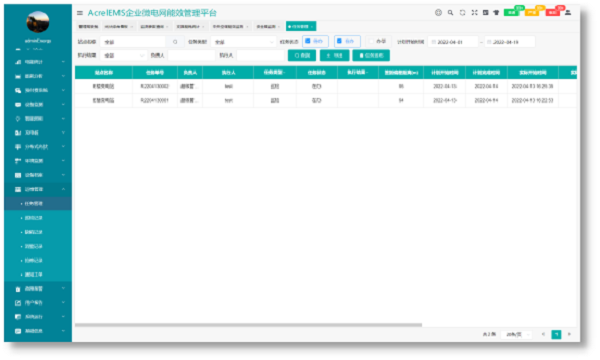Open the 故障报警 sidebar menu

[38, 289]
